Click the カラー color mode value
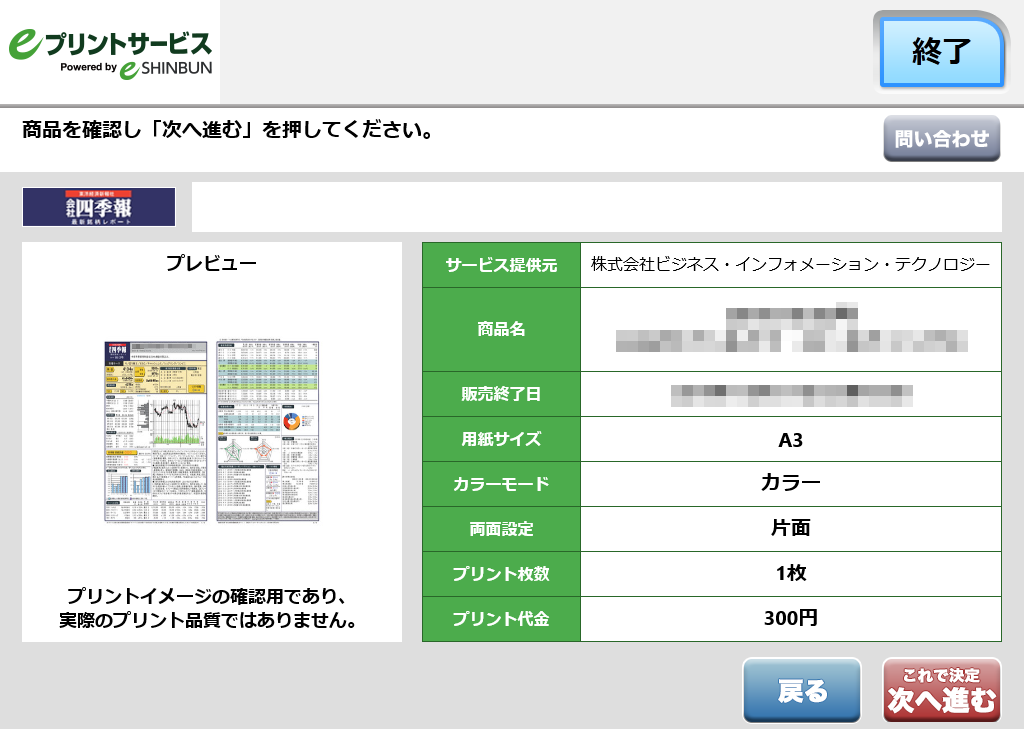The height and width of the screenshot is (730, 1024). click(790, 483)
